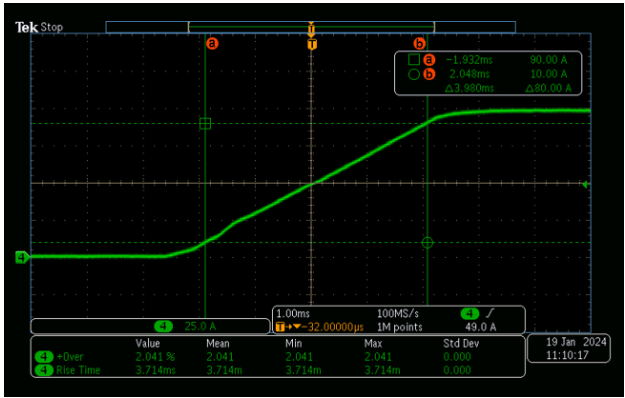Select the +Over measurement label
This screenshot has width=625, height=398.
[70, 357]
